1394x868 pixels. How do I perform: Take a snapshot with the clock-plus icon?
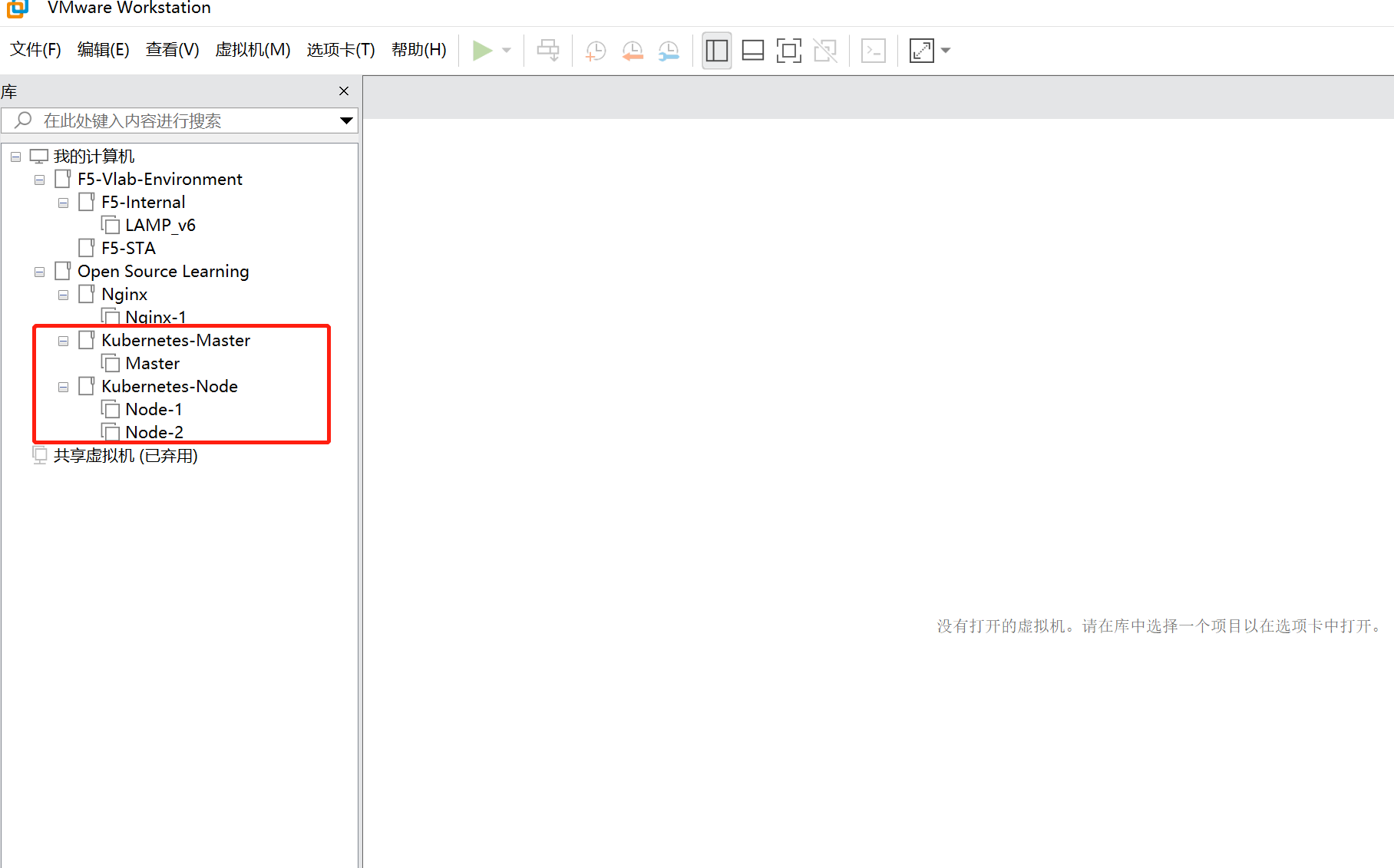[x=596, y=51]
